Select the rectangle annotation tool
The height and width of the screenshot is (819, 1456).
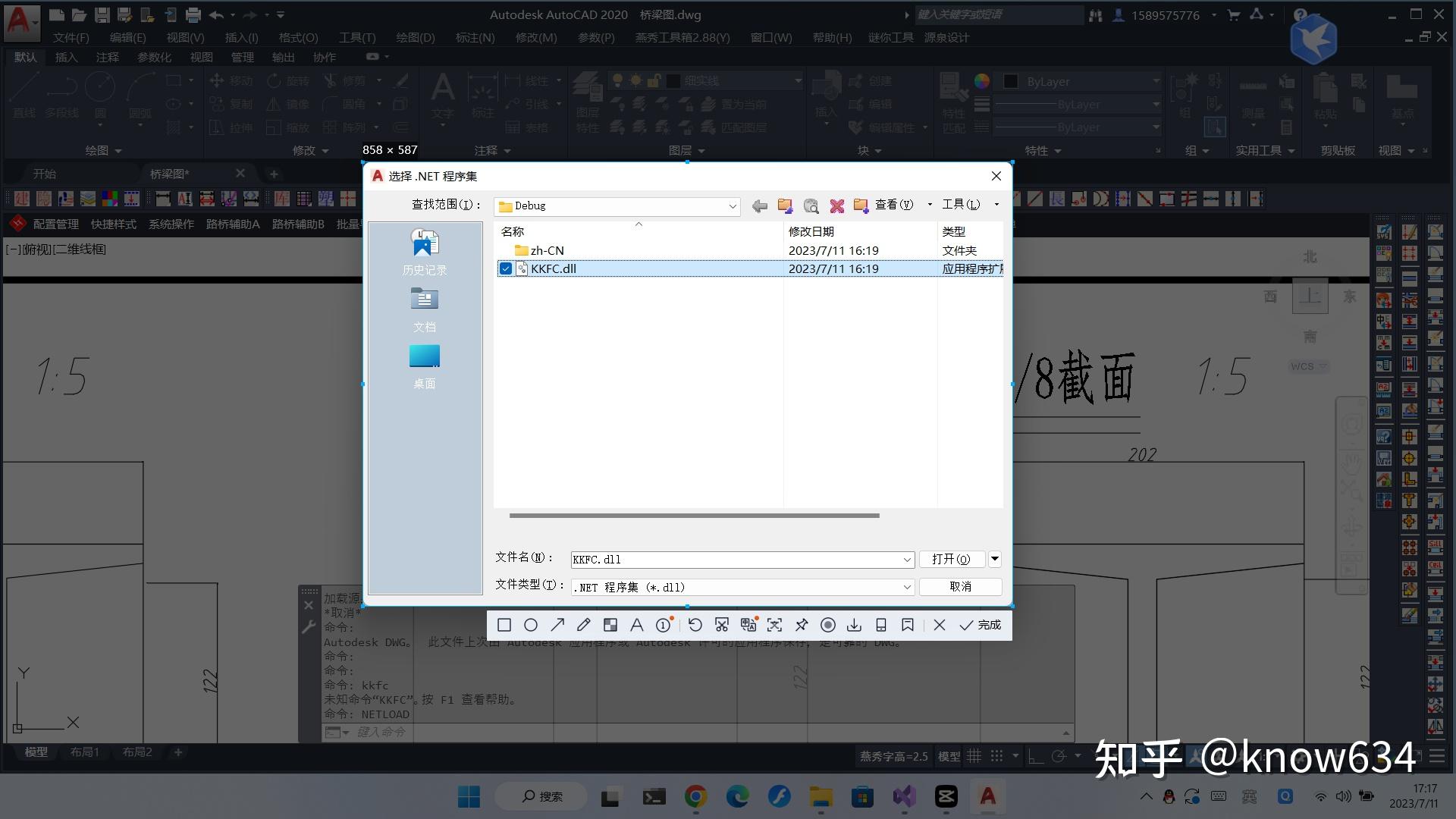[504, 624]
